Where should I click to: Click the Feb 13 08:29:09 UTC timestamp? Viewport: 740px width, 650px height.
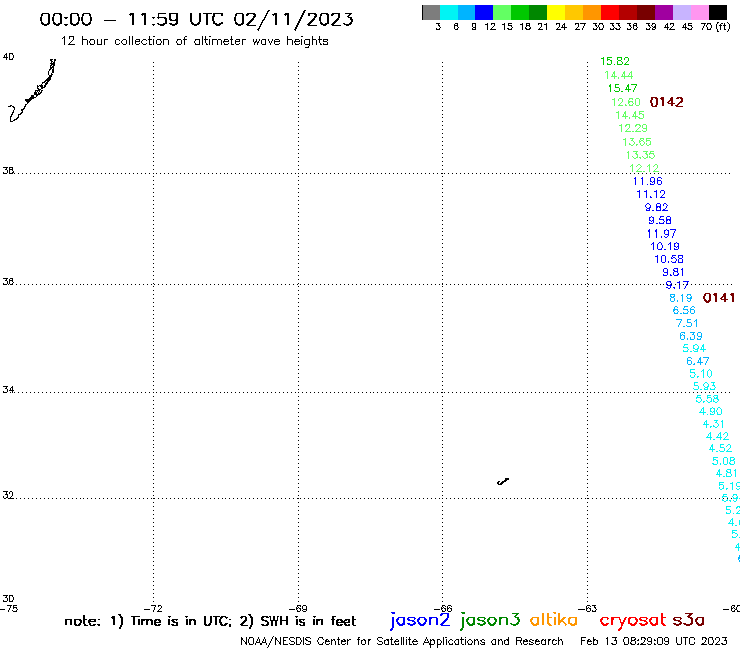pyautogui.click(x=653, y=641)
